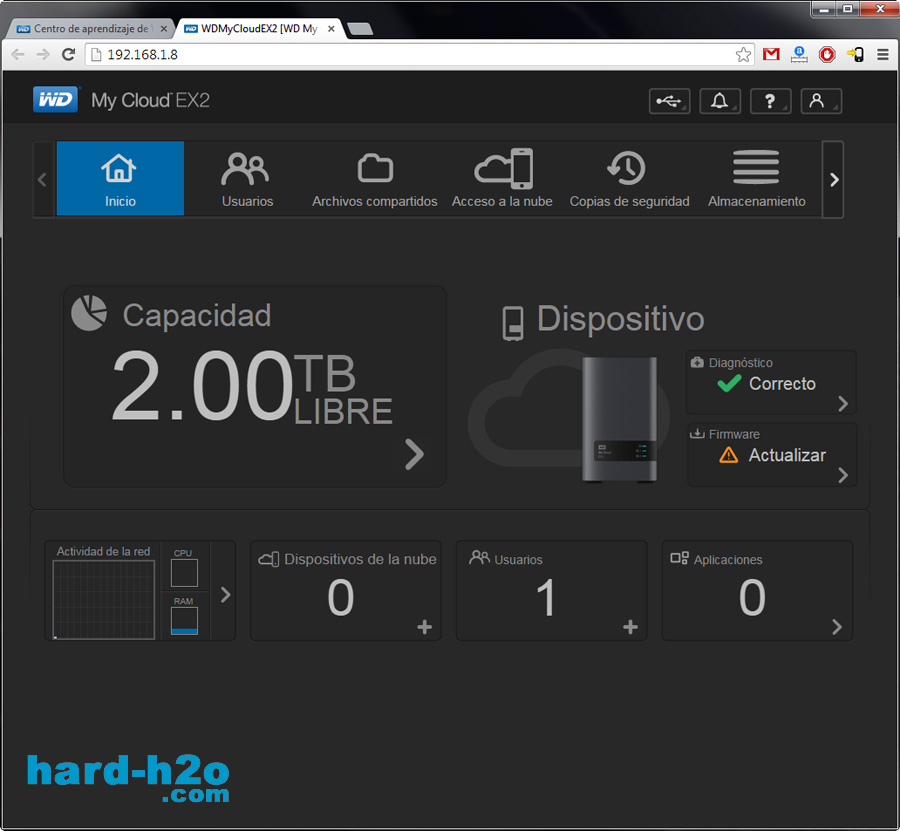900x831 pixels.
Task: Click the Dispositivos de la nube count
Action: pos(340,597)
